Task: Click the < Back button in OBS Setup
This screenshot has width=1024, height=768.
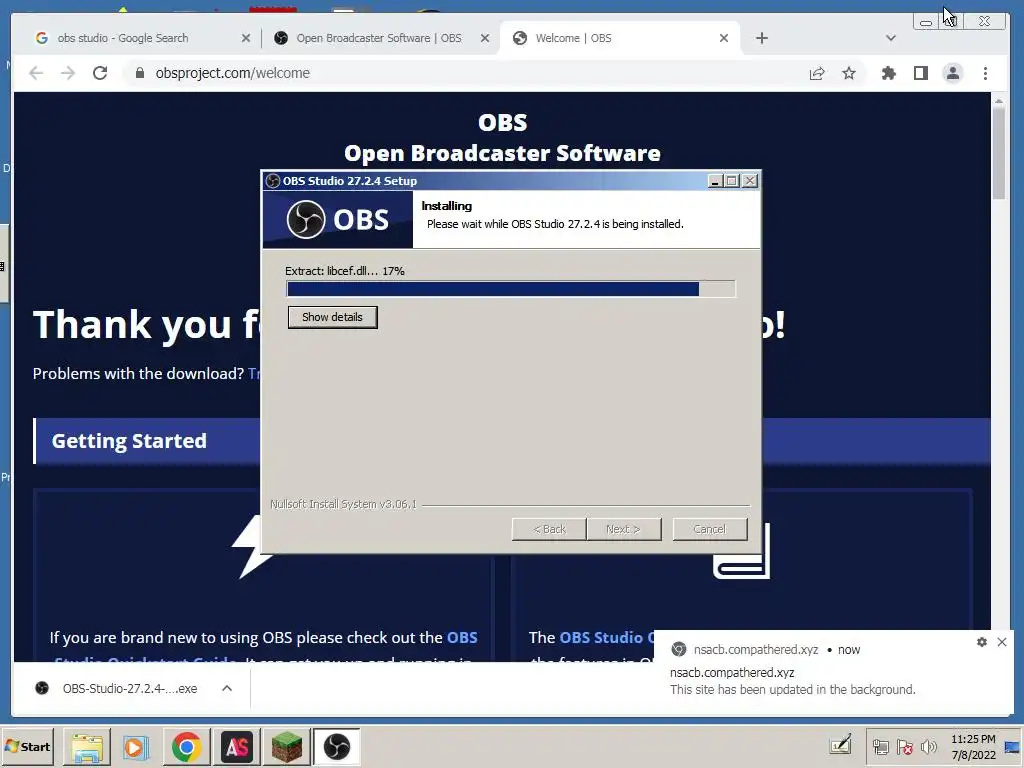Action: pyautogui.click(x=549, y=529)
